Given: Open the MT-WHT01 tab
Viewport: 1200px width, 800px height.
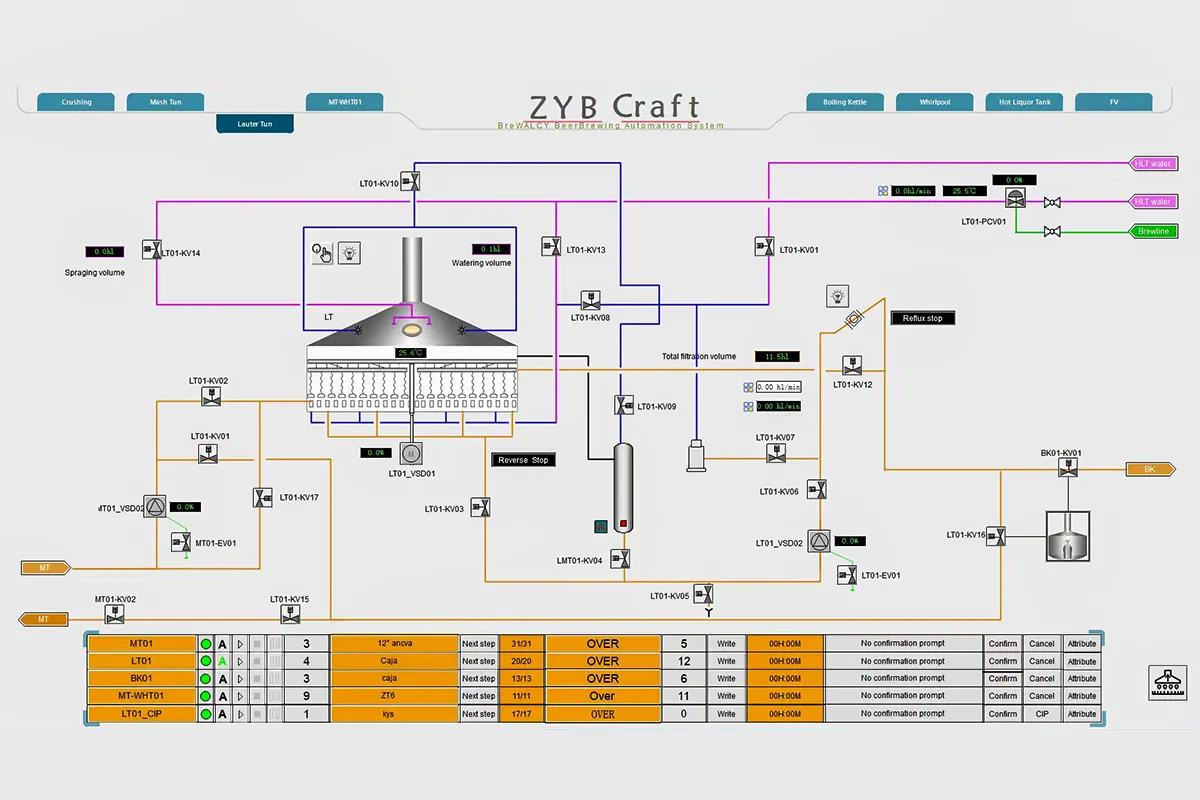Looking at the screenshot, I should point(345,102).
